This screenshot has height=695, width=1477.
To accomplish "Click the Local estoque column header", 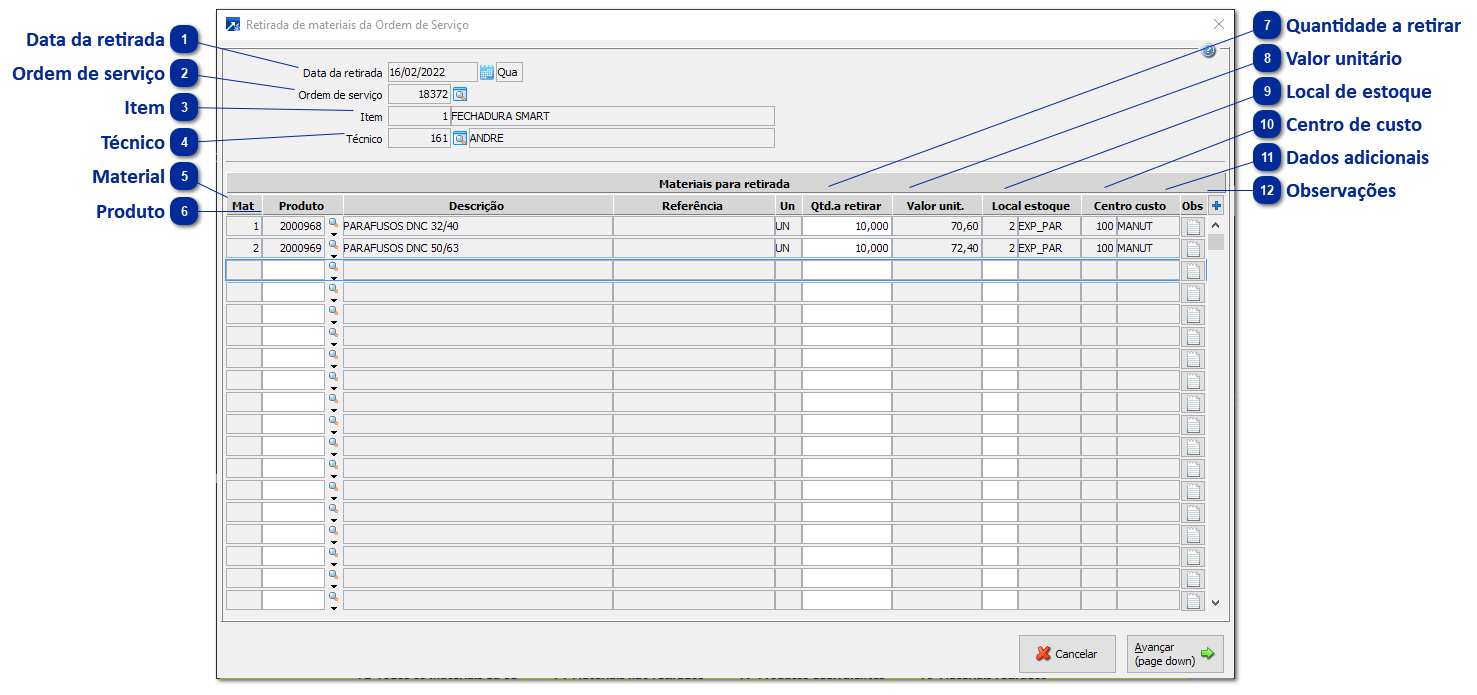I will click(1031, 205).
